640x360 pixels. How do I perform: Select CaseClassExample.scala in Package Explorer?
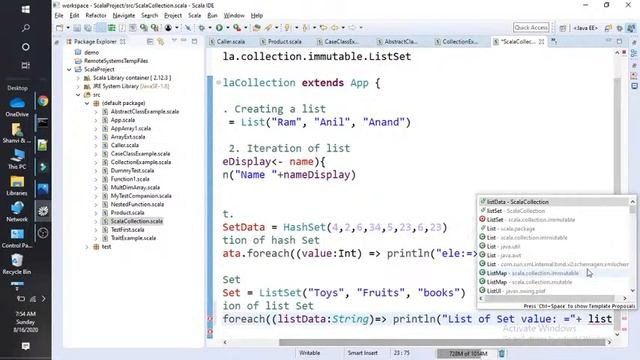pos(140,154)
